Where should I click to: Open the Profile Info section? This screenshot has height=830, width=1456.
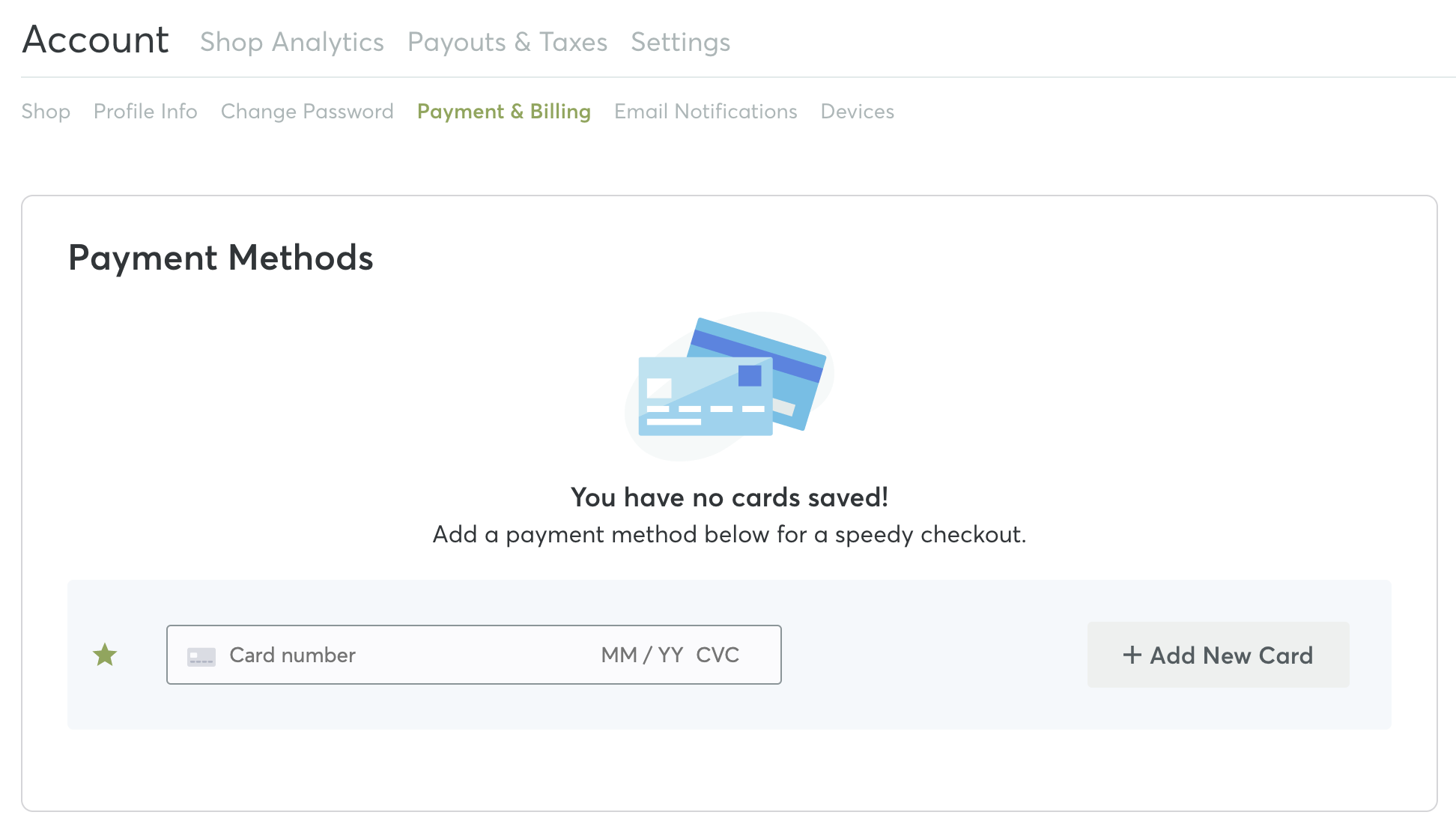[145, 112]
